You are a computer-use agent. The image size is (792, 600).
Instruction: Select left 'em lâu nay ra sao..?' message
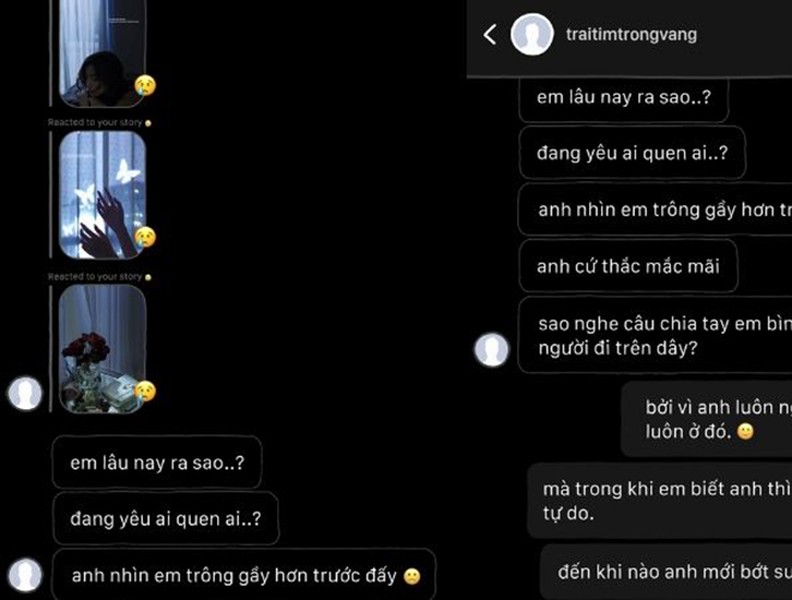coord(157,462)
